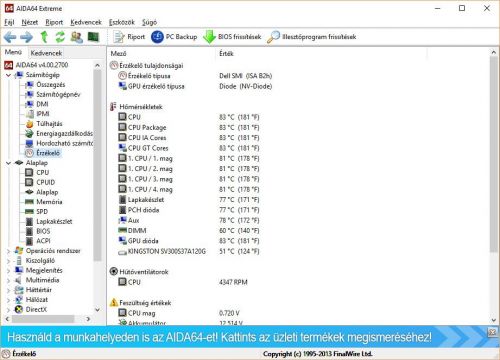Switch to the Menü sidebar tab
Screen dimensions: 500x360
13,52
